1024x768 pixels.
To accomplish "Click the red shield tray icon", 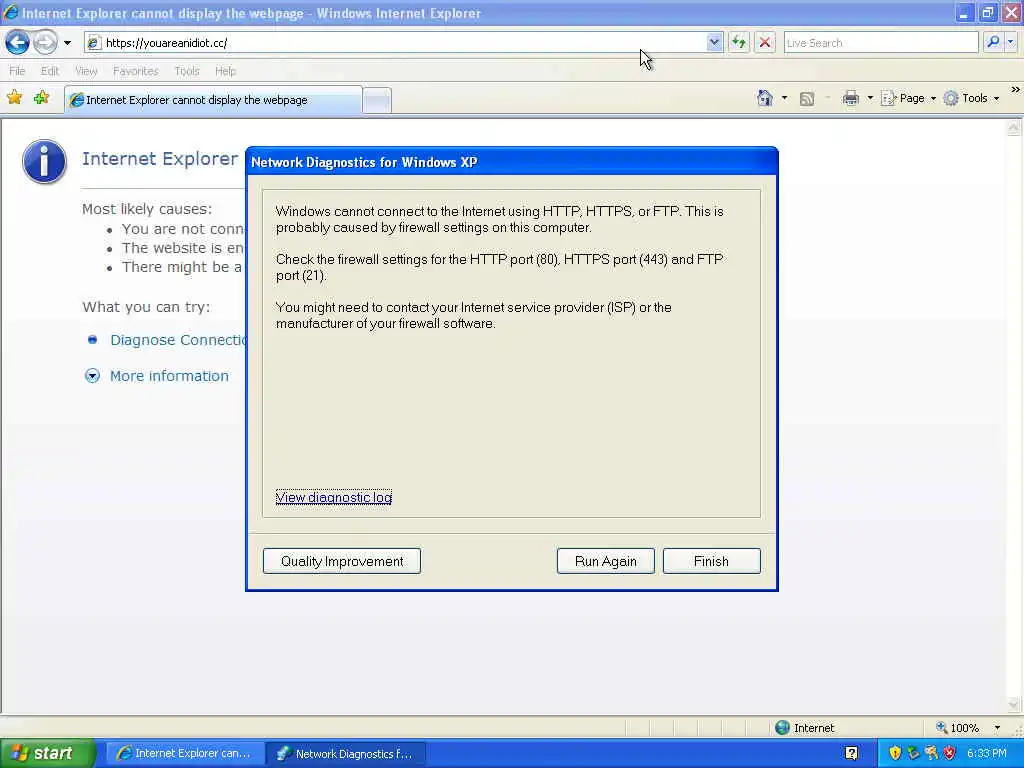I will click(950, 753).
